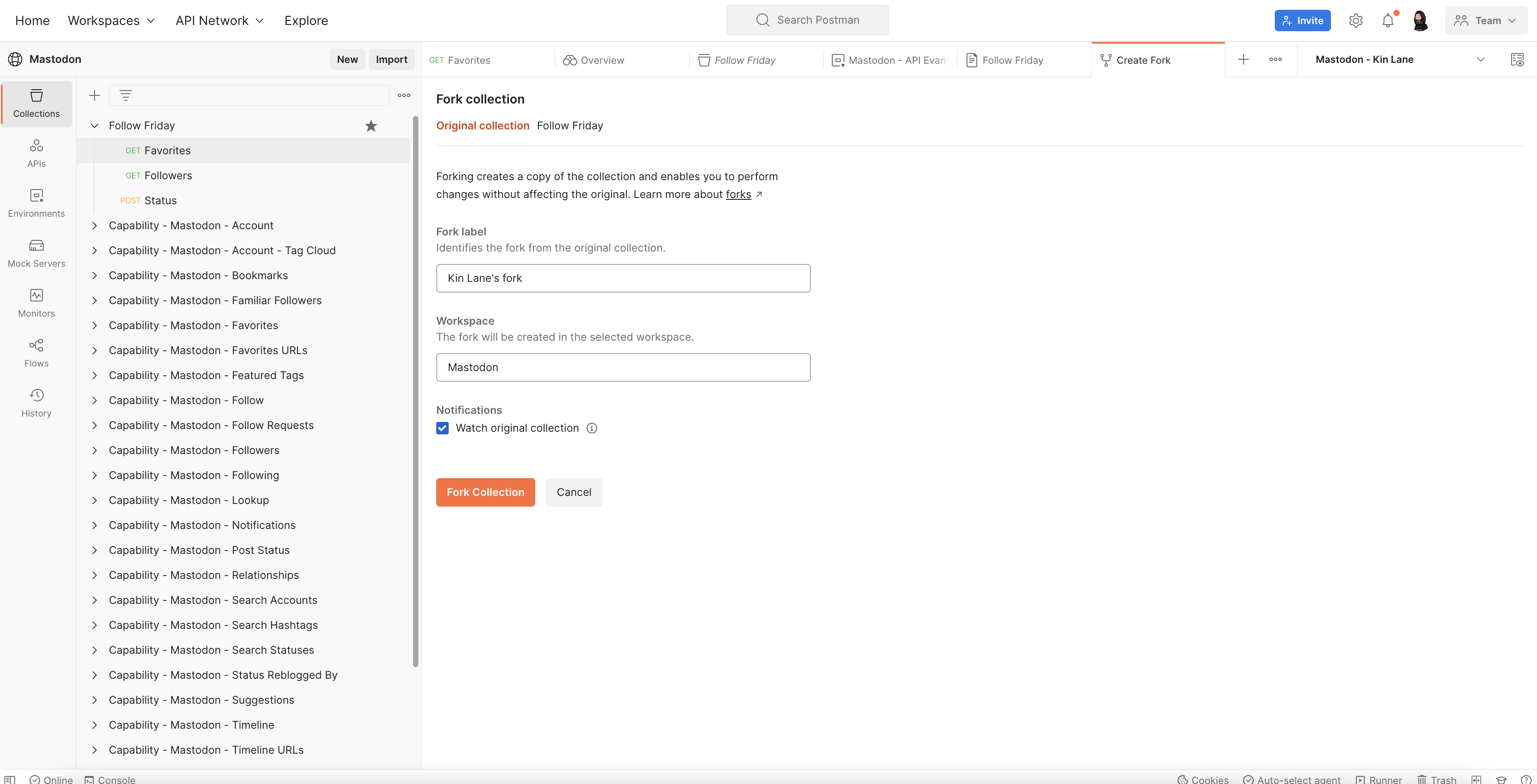The image size is (1537, 784).
Task: Open the settings gear icon
Action: pos(1355,20)
